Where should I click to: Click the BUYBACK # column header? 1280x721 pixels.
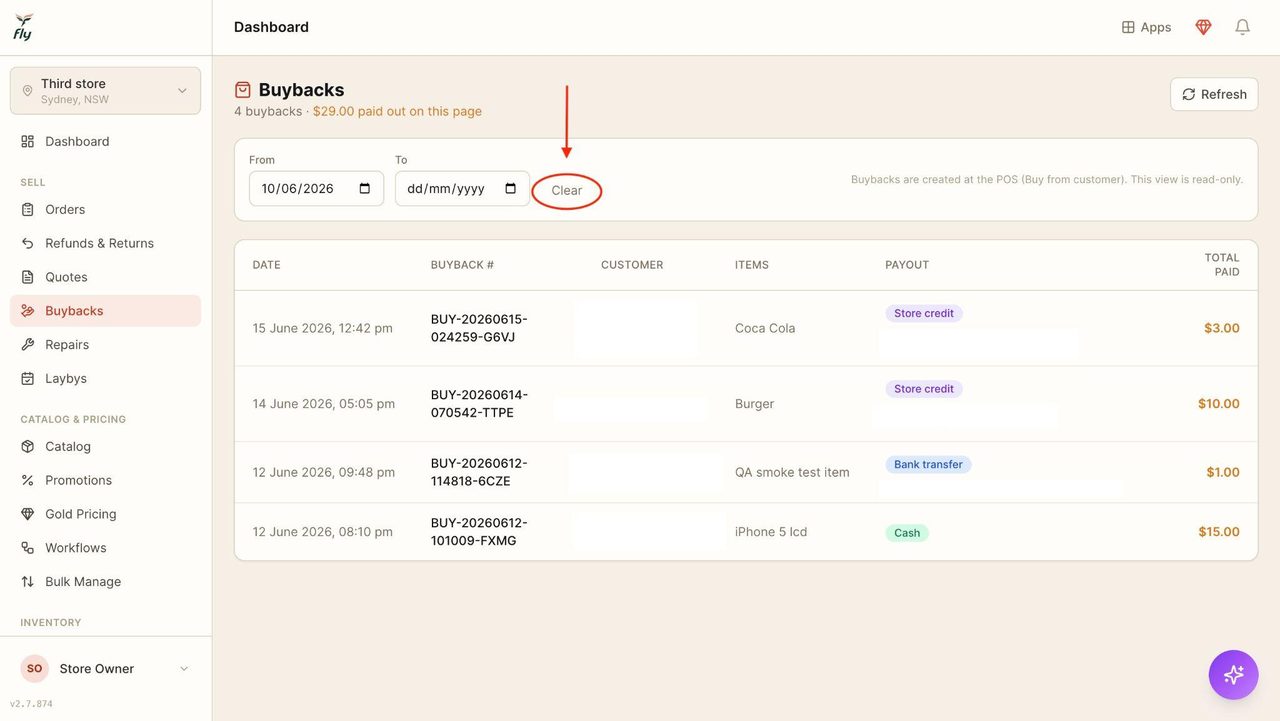[462, 265]
